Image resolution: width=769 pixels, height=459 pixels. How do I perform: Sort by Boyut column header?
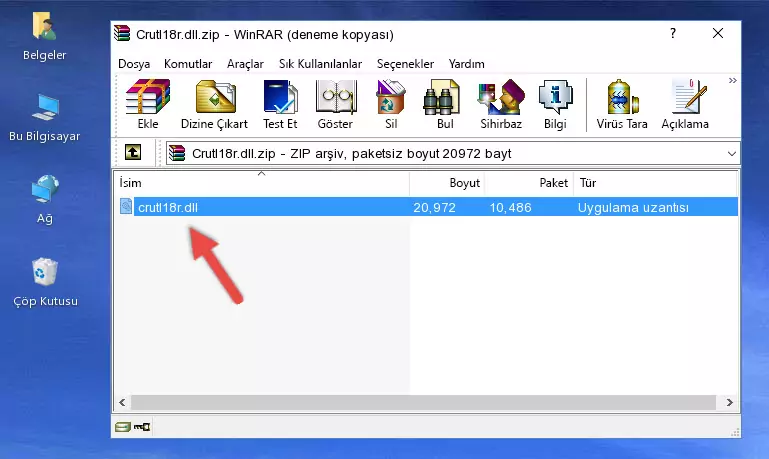click(x=447, y=182)
